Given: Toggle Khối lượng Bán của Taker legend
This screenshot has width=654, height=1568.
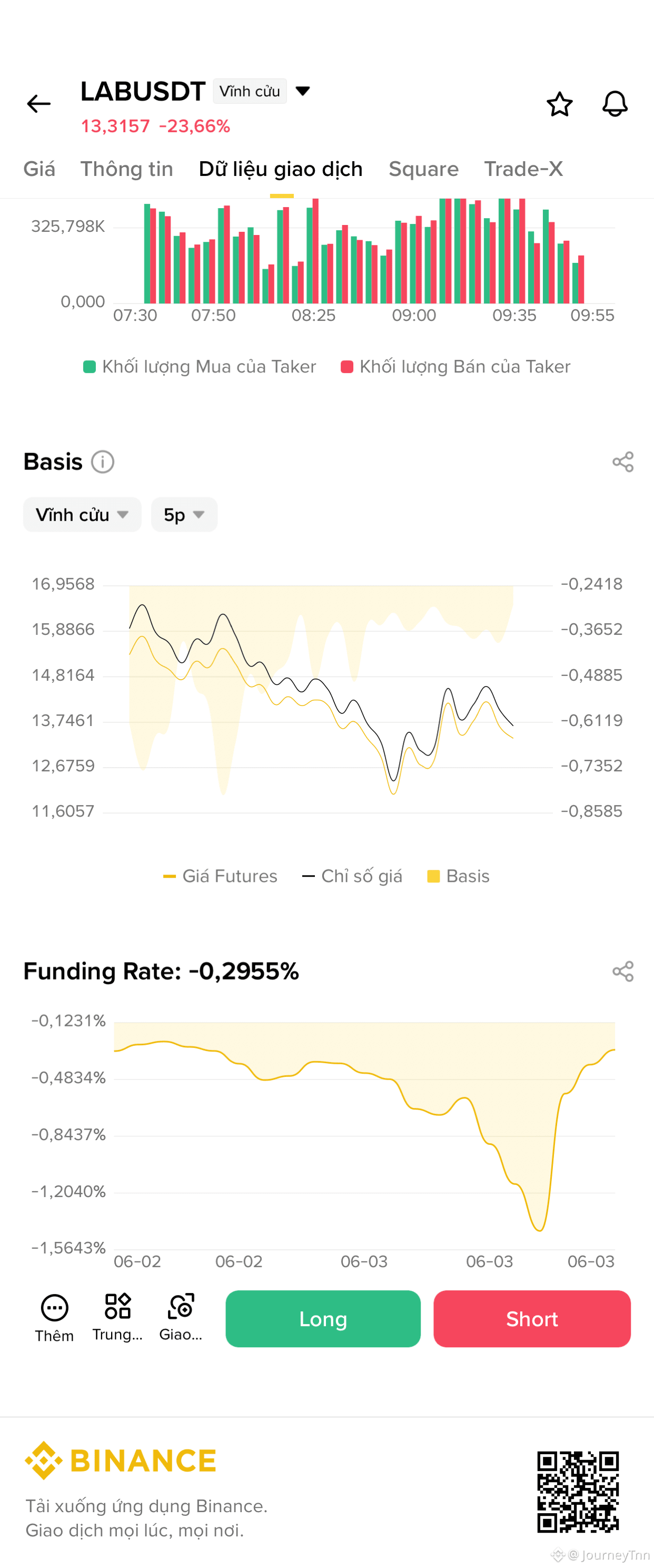Looking at the screenshot, I should [x=455, y=366].
